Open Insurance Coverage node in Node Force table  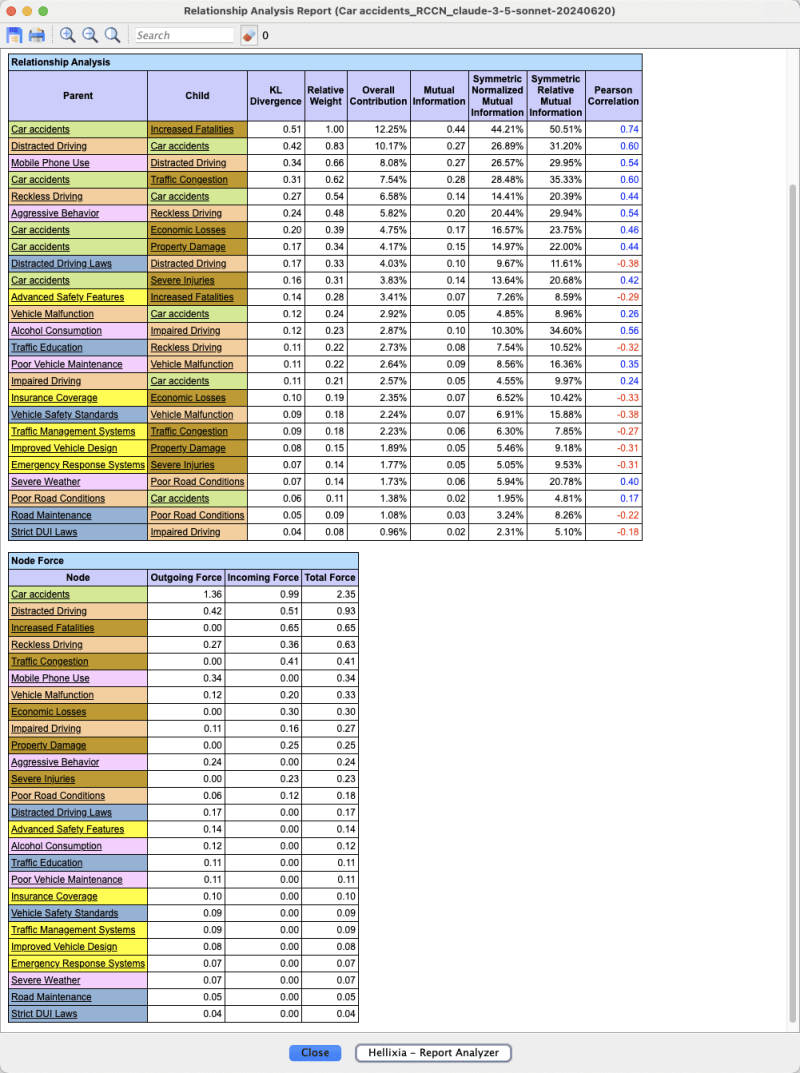(x=54, y=896)
